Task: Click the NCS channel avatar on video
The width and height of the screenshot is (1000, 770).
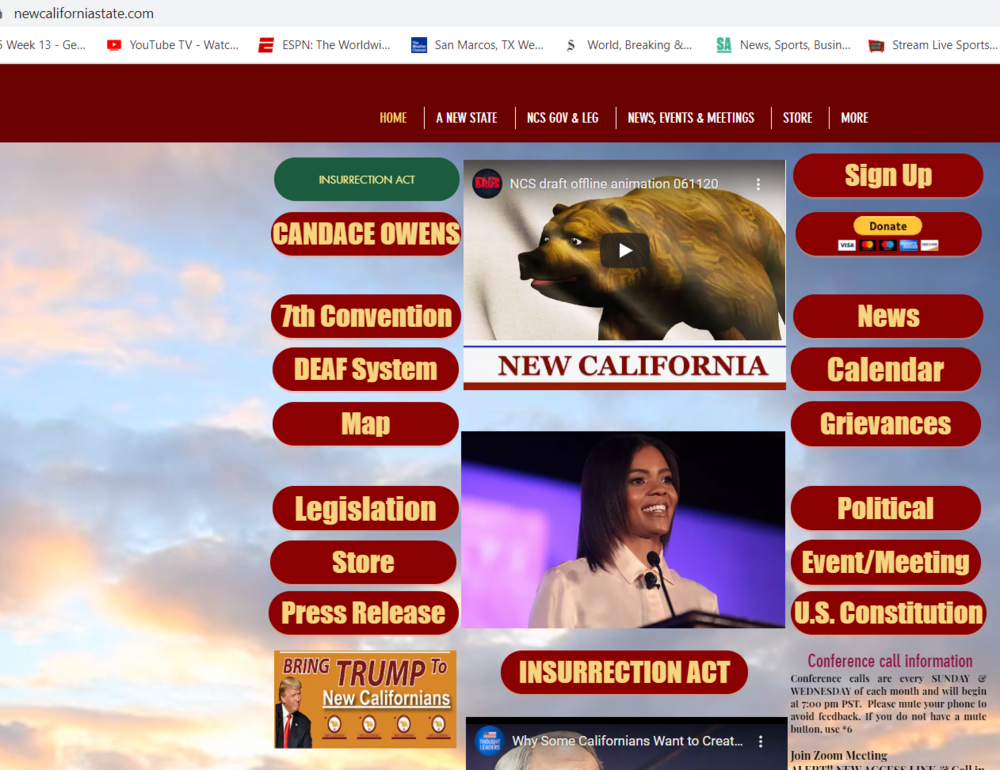Action: point(487,184)
